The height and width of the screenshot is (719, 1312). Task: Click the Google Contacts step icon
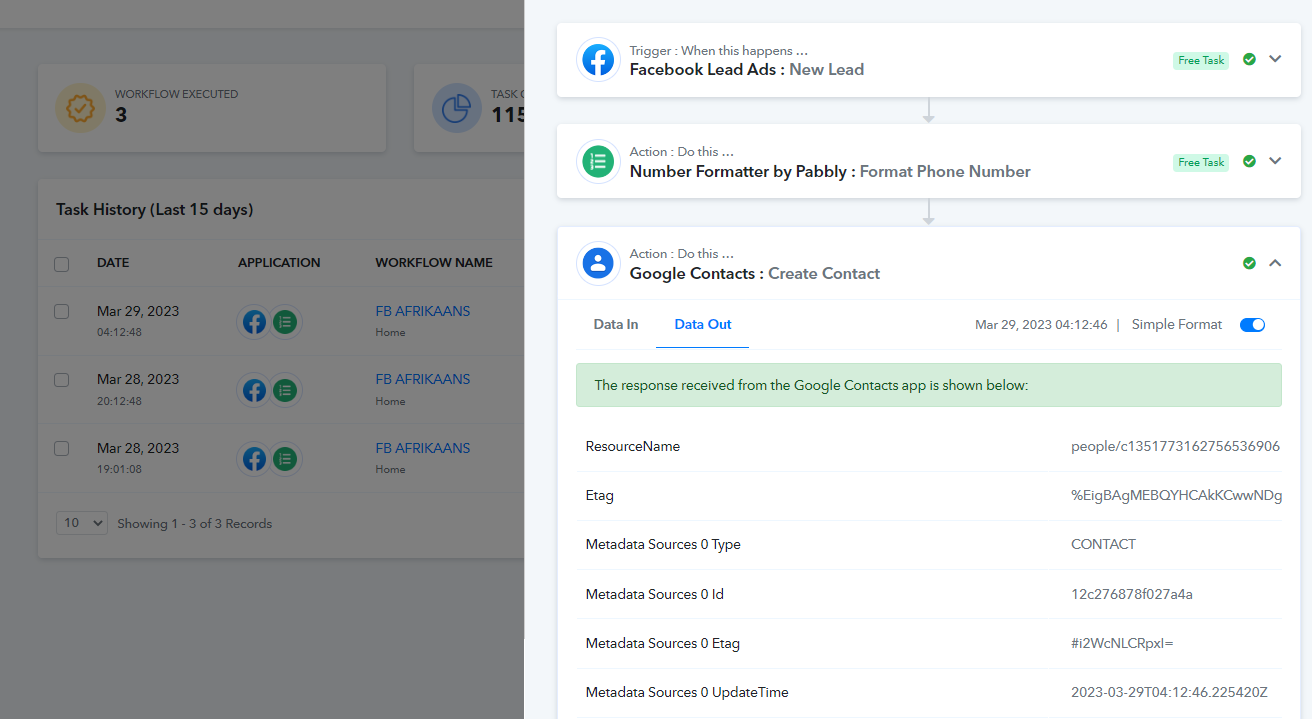tap(598, 264)
